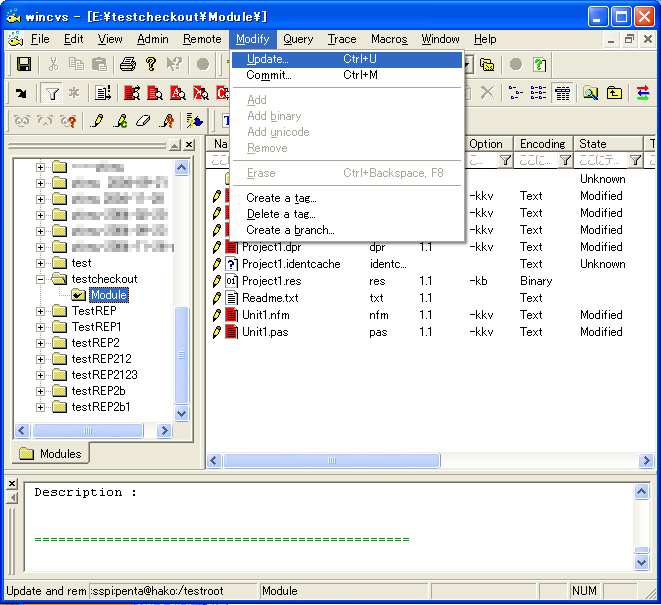Expand the TestREP1 folder node
Image resolution: width=661 pixels, height=605 pixels.
point(40,328)
